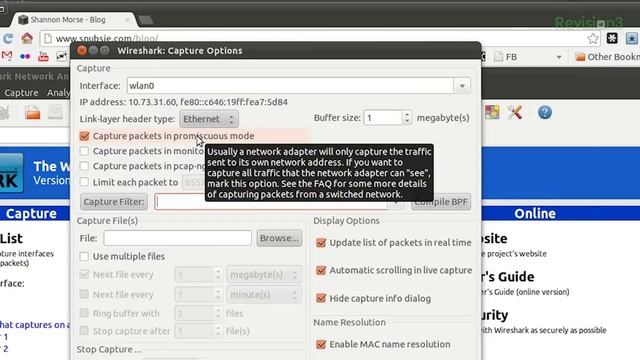Adjust the Stop capture after stepper
Image resolution: width=640 pixels, height=360 pixels.
pyautogui.click(x=218, y=331)
